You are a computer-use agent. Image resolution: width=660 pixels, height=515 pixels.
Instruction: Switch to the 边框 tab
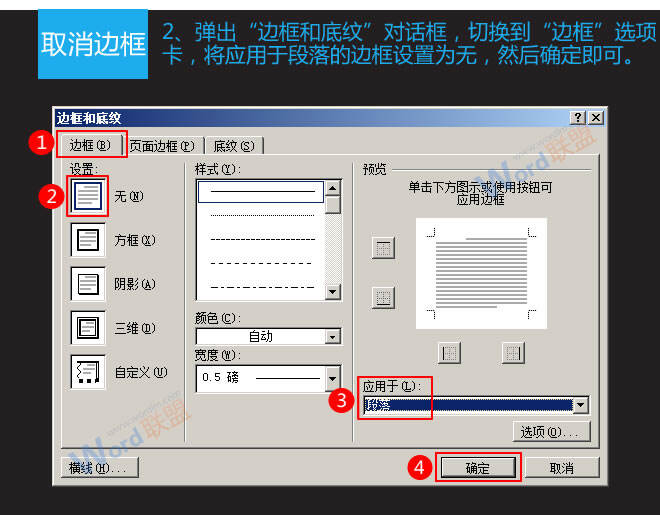pyautogui.click(x=90, y=146)
